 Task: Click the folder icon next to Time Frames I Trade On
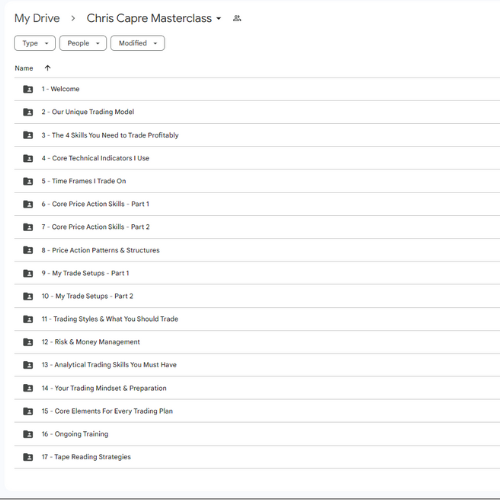pyautogui.click(x=28, y=181)
